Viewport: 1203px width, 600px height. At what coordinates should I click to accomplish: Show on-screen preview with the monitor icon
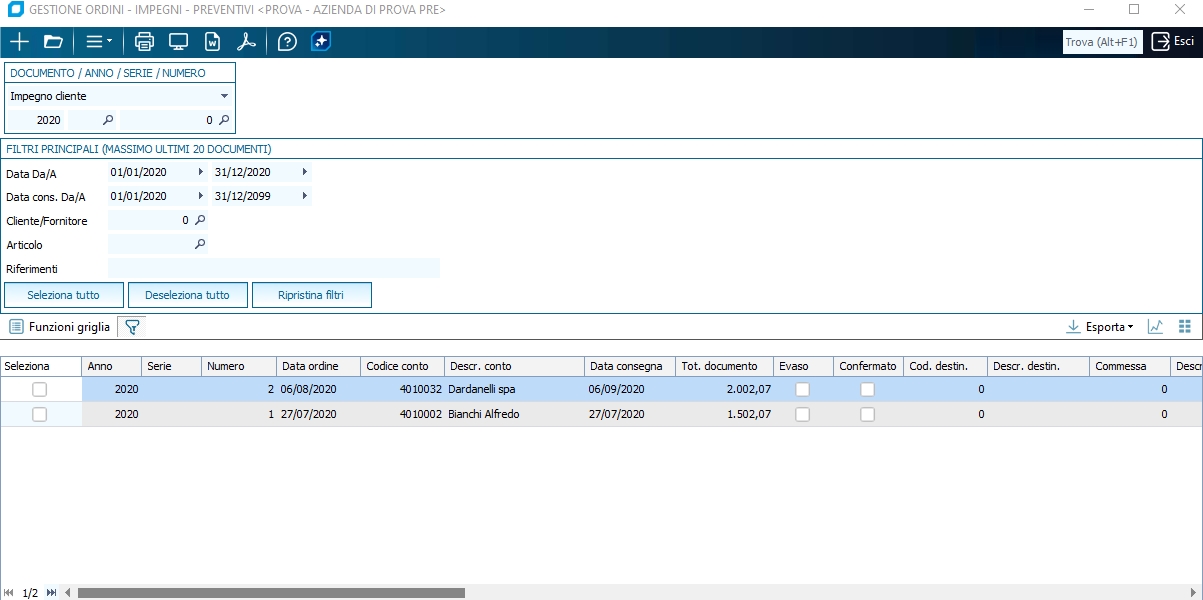(x=178, y=42)
